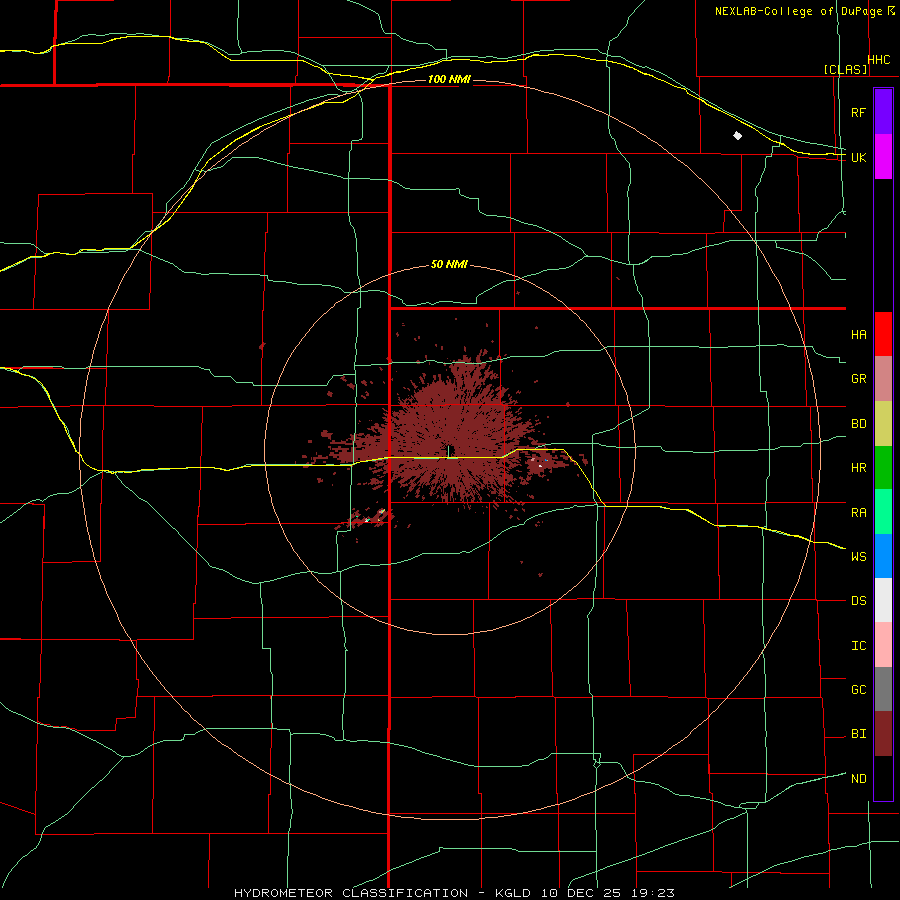The height and width of the screenshot is (900, 900).
Task: Click the HA red color swatch
Action: coord(883,334)
